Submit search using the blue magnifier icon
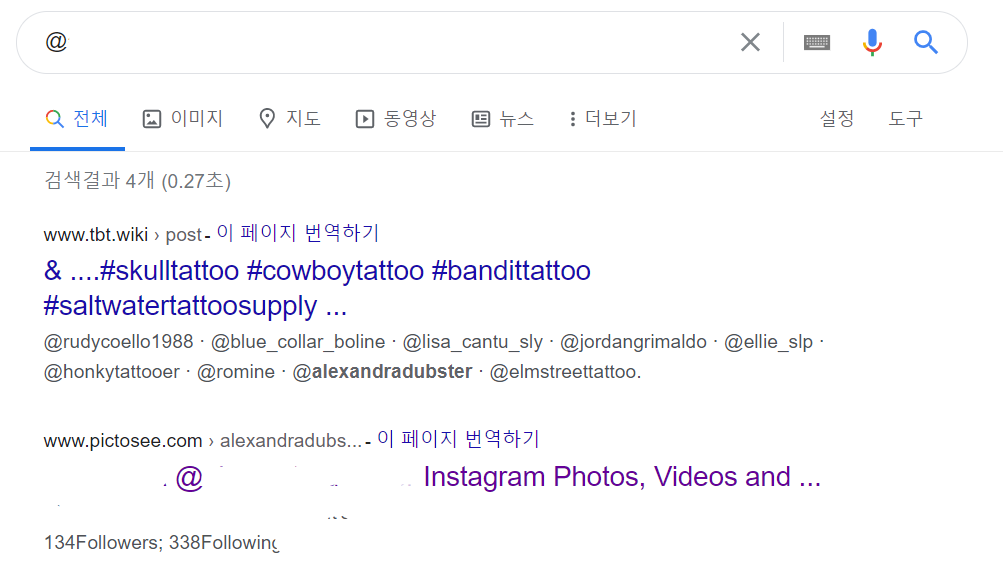This screenshot has width=1003, height=585. [x=926, y=42]
